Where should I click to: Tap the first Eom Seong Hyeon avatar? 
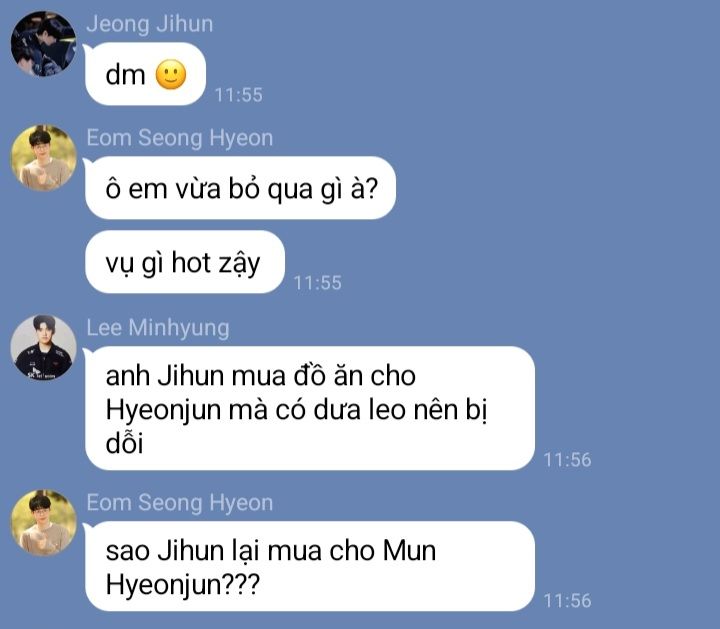(x=44, y=157)
